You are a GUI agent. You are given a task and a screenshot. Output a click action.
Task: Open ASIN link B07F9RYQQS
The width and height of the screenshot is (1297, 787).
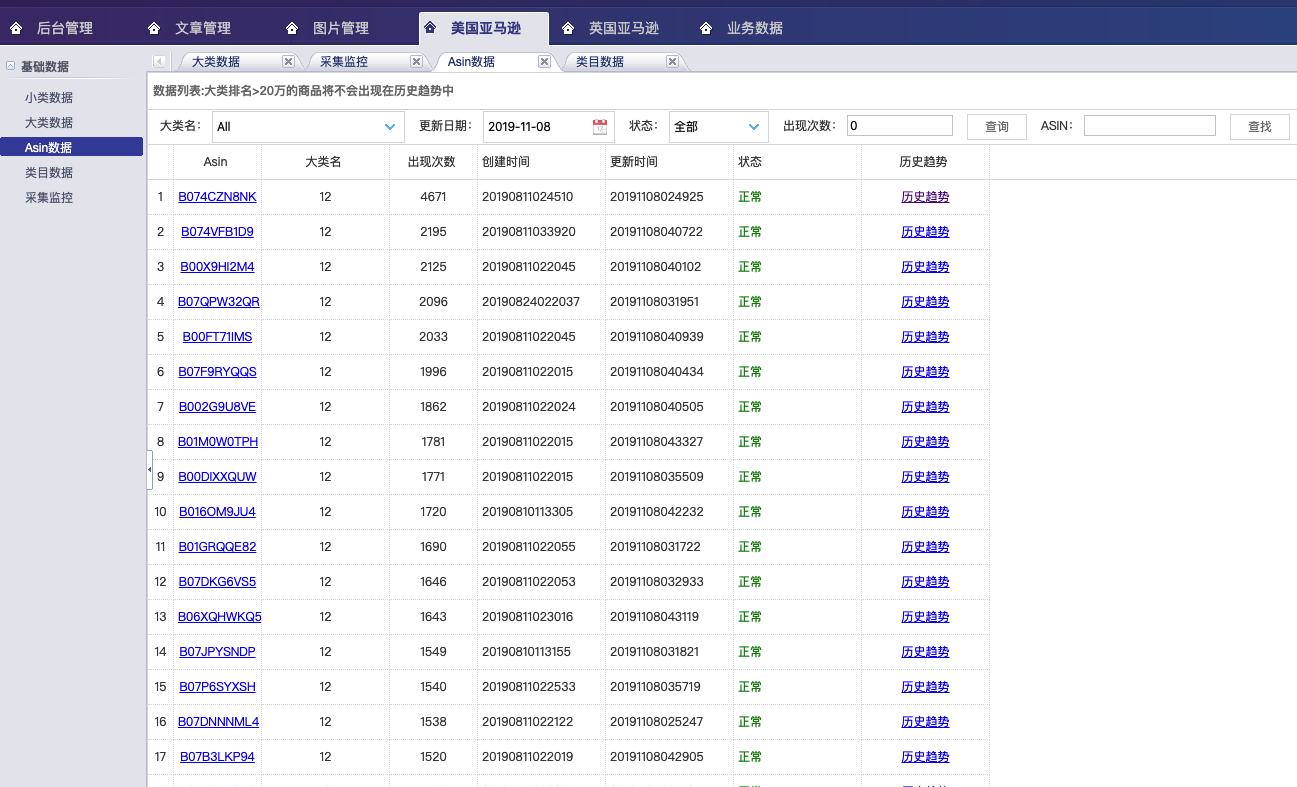(x=217, y=372)
